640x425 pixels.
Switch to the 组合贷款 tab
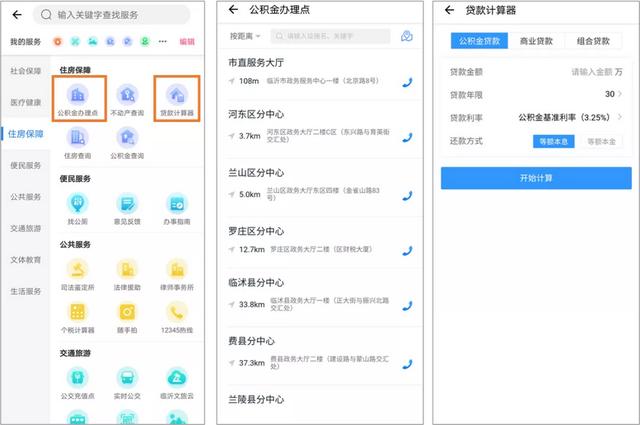tap(593, 41)
